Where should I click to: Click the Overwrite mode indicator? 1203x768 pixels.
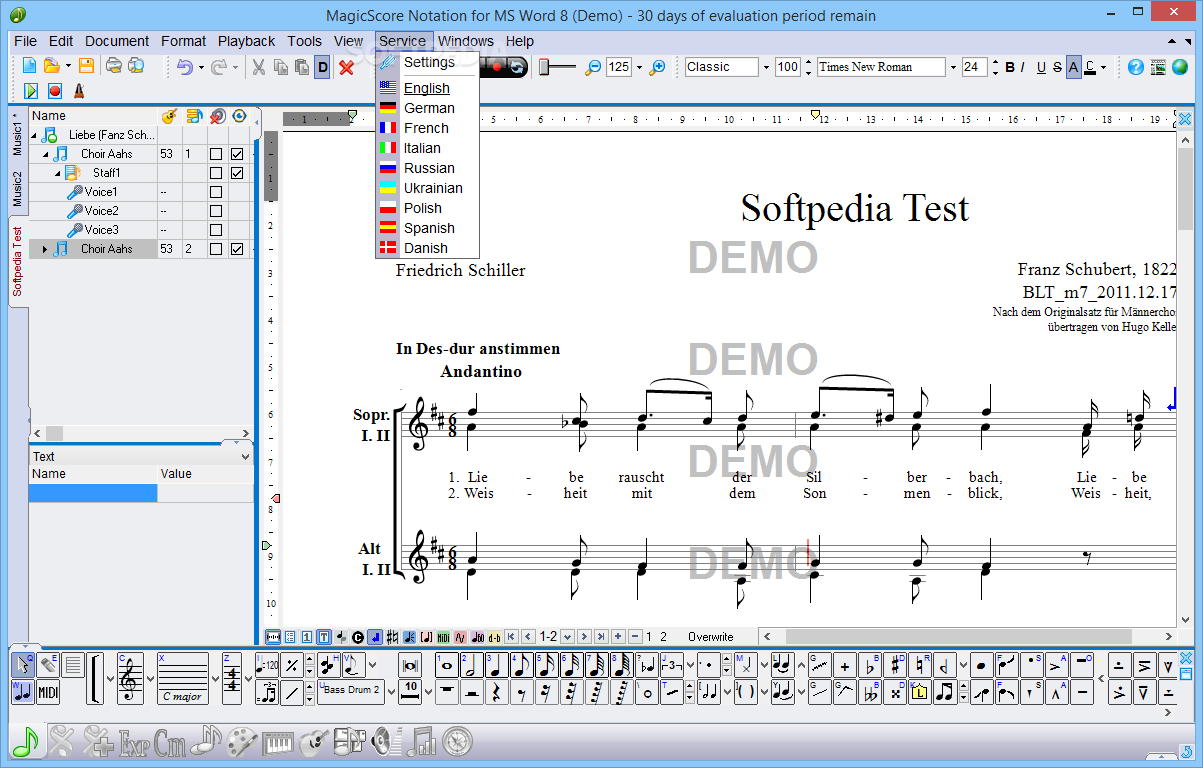(710, 636)
